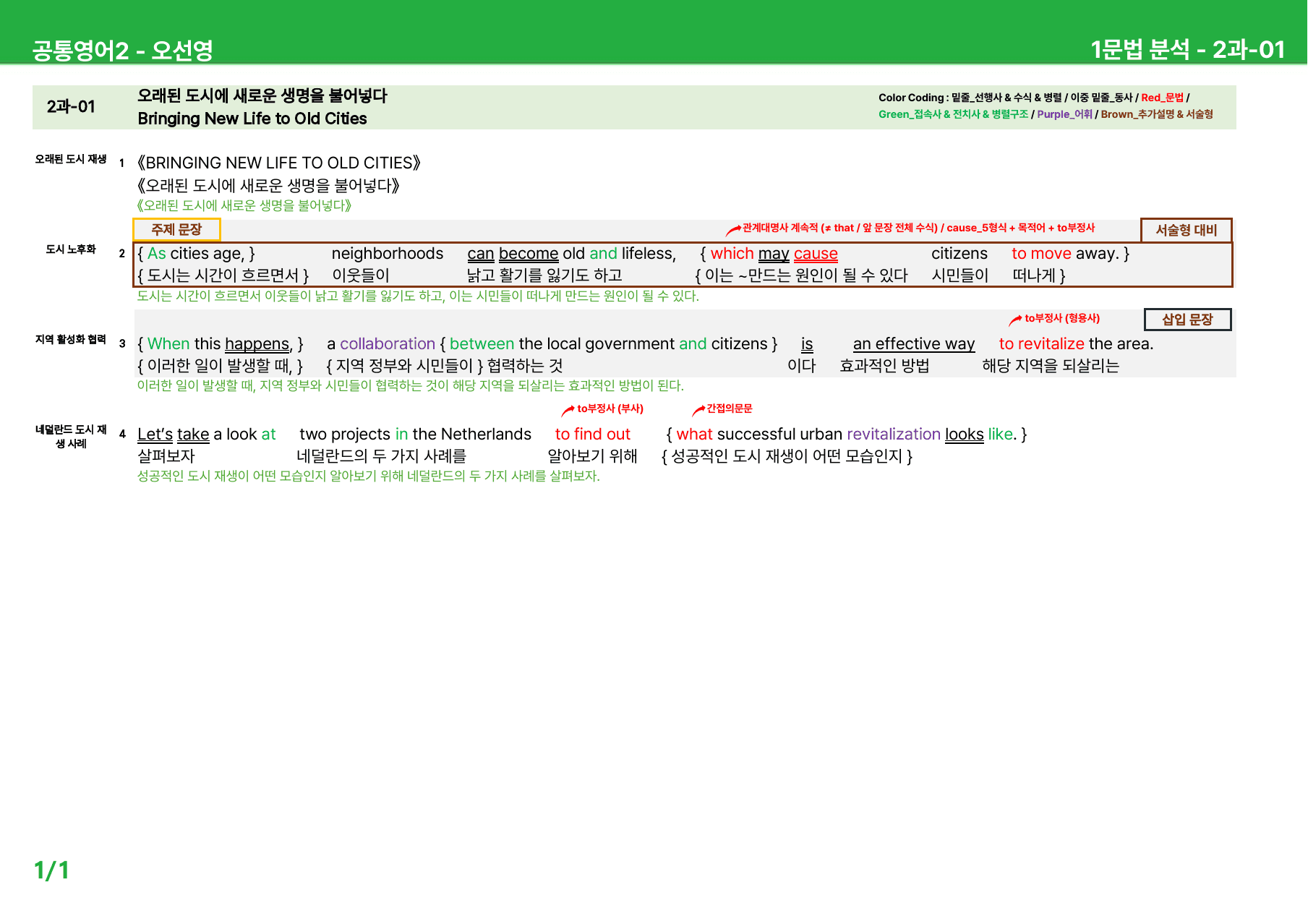Click the Purple_어휘 legend entry
Image resolution: width=1308 pixels, height=924 pixels.
point(1064,114)
